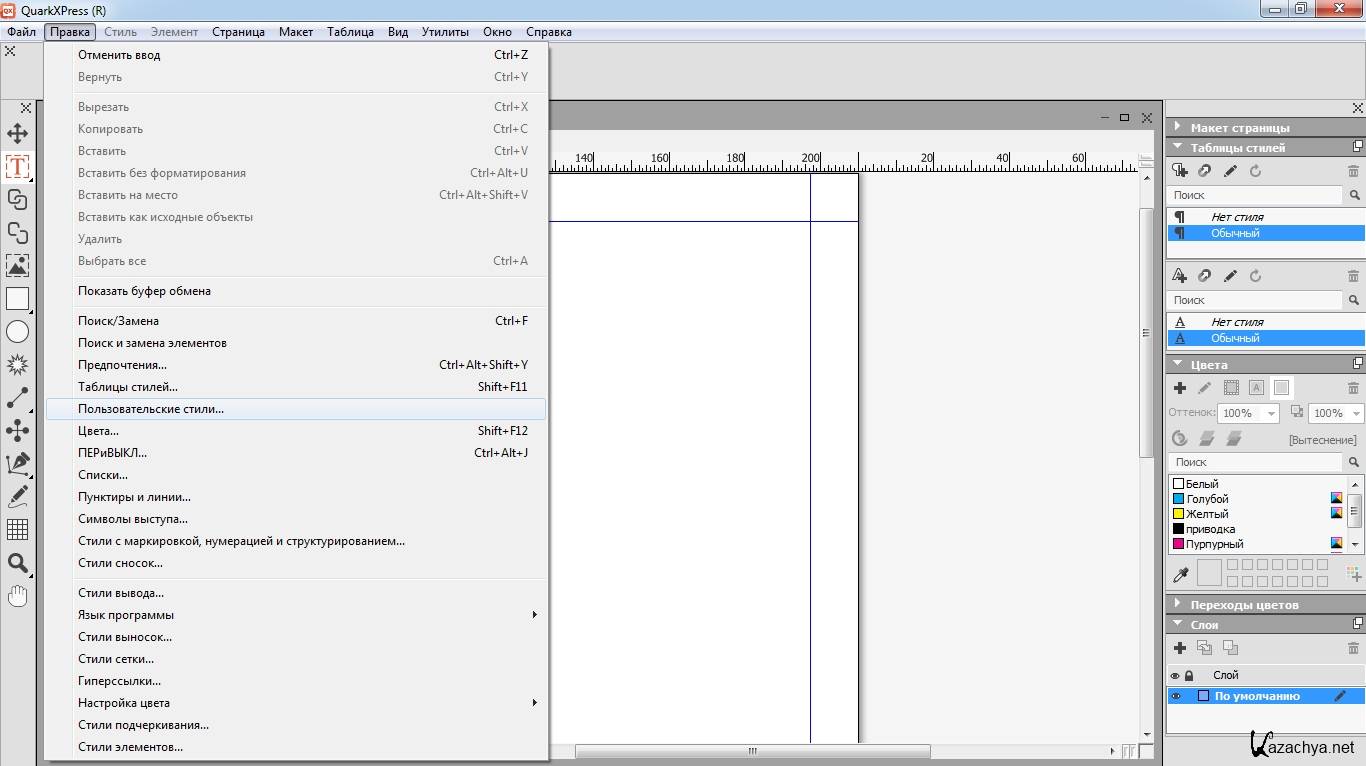The height and width of the screenshot is (766, 1366).
Task: Pick the Zoom magnifier tool
Action: (17, 563)
